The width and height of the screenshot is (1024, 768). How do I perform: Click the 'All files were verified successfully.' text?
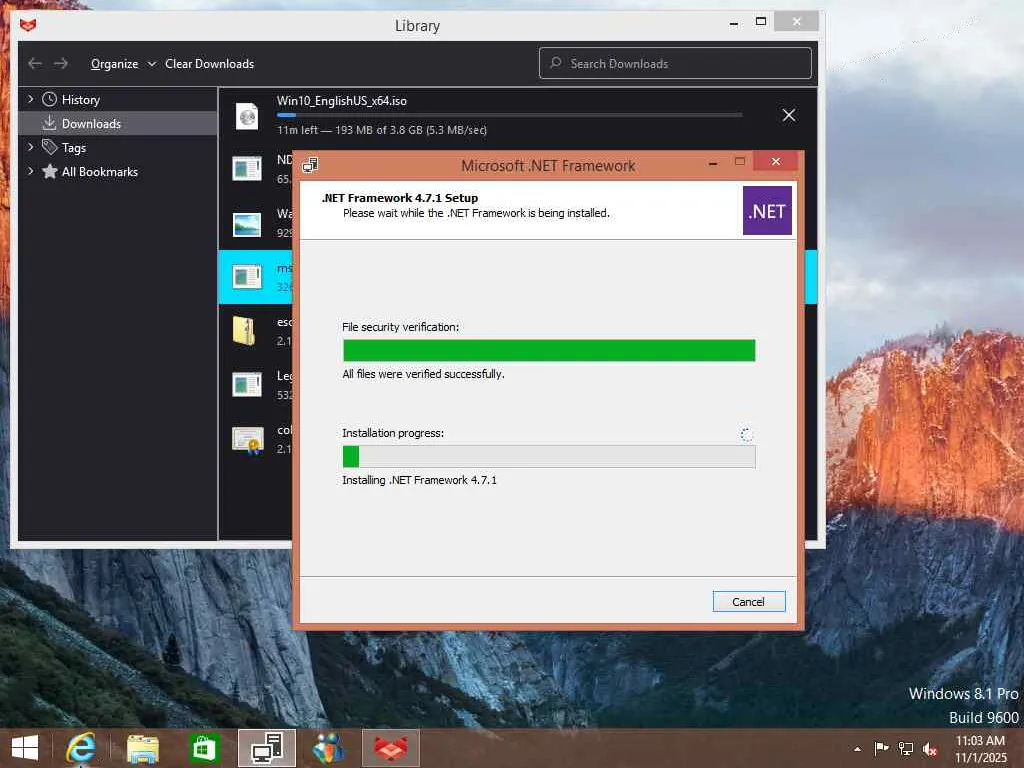click(x=423, y=374)
